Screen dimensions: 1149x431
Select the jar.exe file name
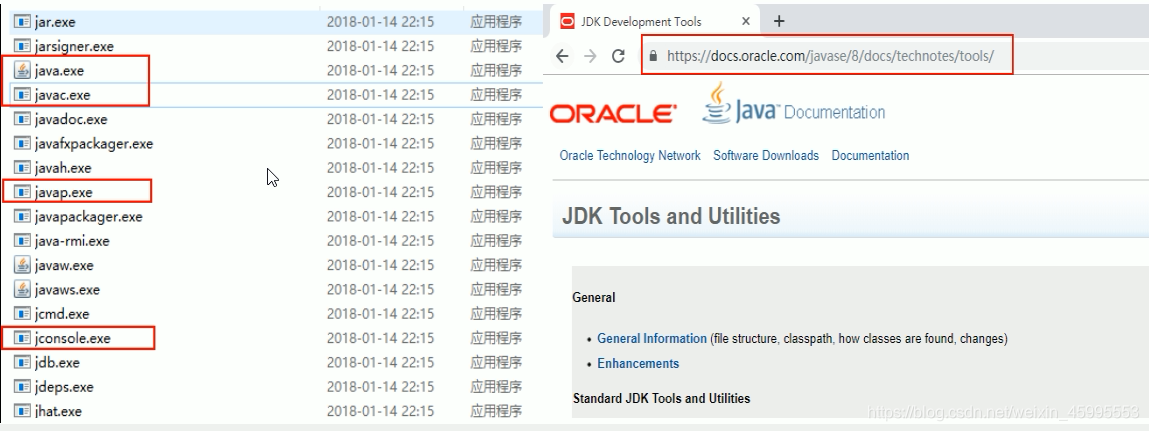pos(55,22)
